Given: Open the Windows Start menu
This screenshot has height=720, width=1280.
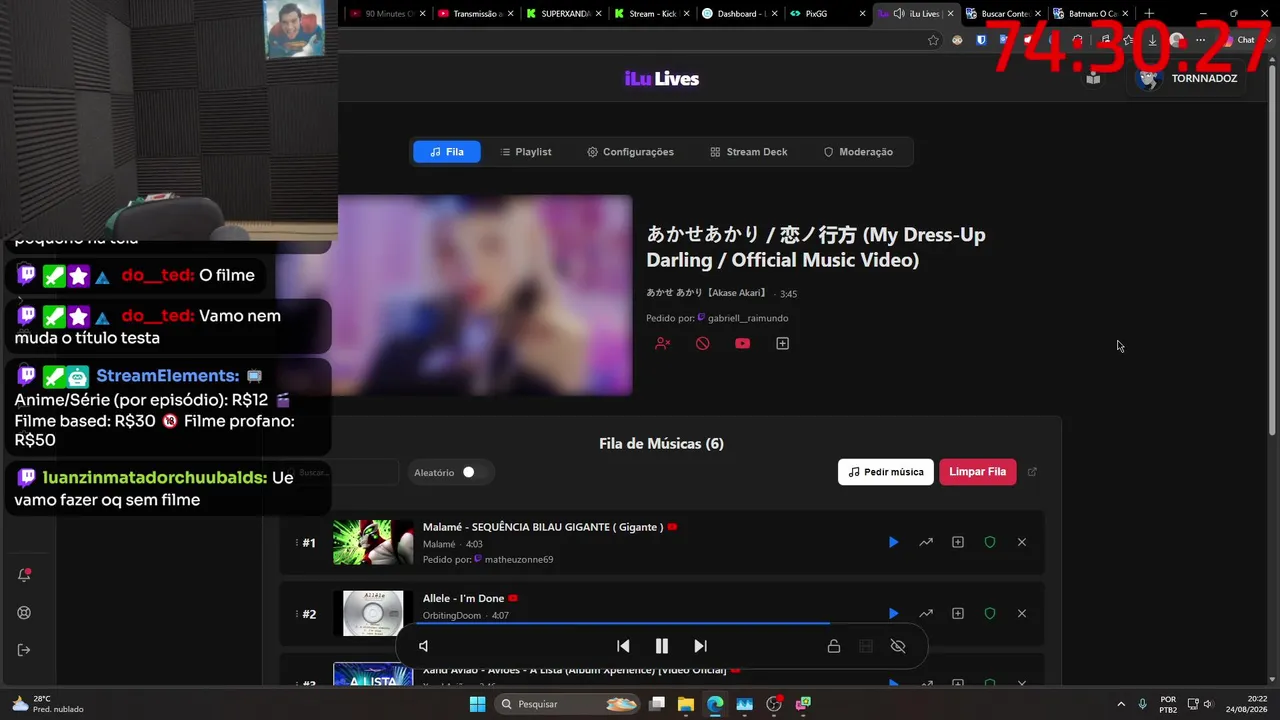Looking at the screenshot, I should pyautogui.click(x=477, y=704).
